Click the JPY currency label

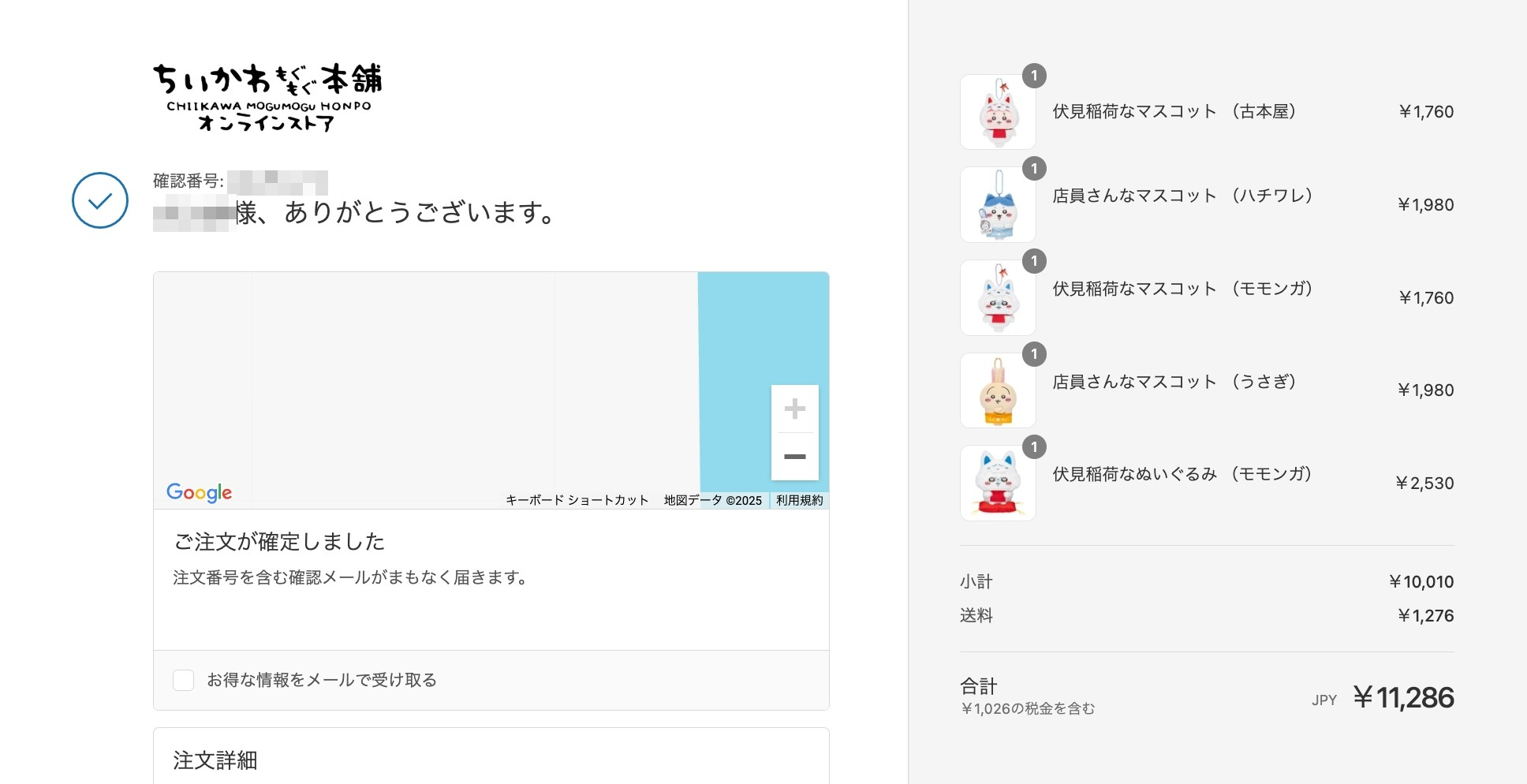pos(1324,700)
